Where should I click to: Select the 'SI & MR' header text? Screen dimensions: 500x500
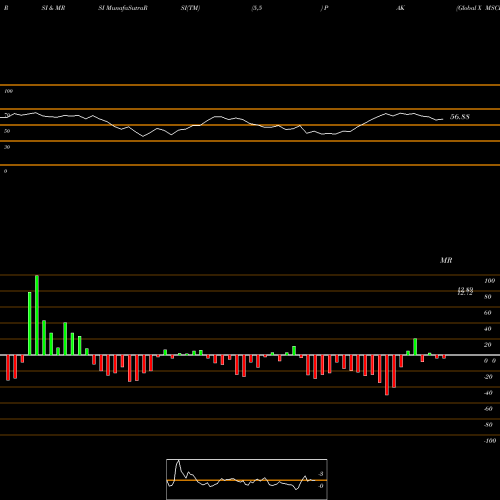pyautogui.click(x=53, y=8)
